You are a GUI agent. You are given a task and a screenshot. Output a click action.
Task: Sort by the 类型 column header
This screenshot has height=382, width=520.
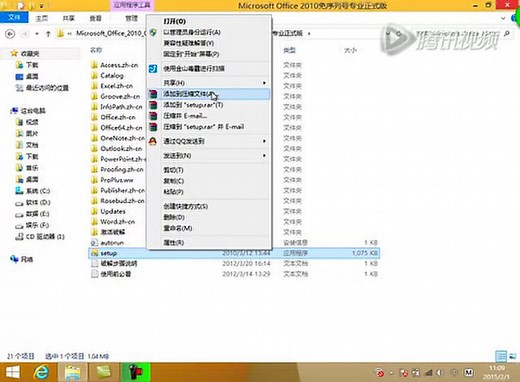click(x=289, y=50)
